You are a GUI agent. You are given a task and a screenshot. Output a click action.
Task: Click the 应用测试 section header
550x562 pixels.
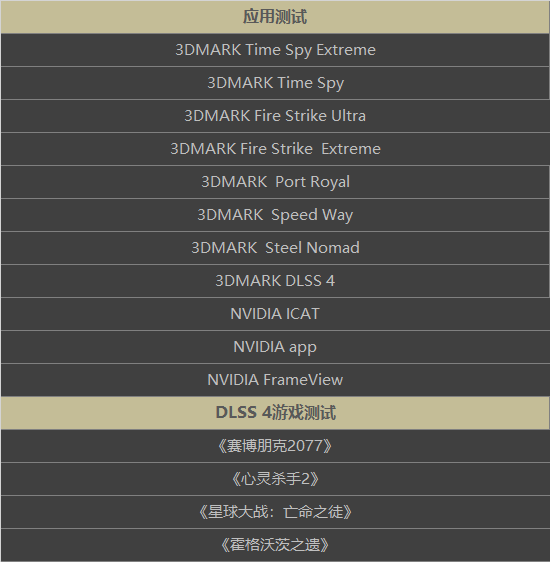(275, 17)
